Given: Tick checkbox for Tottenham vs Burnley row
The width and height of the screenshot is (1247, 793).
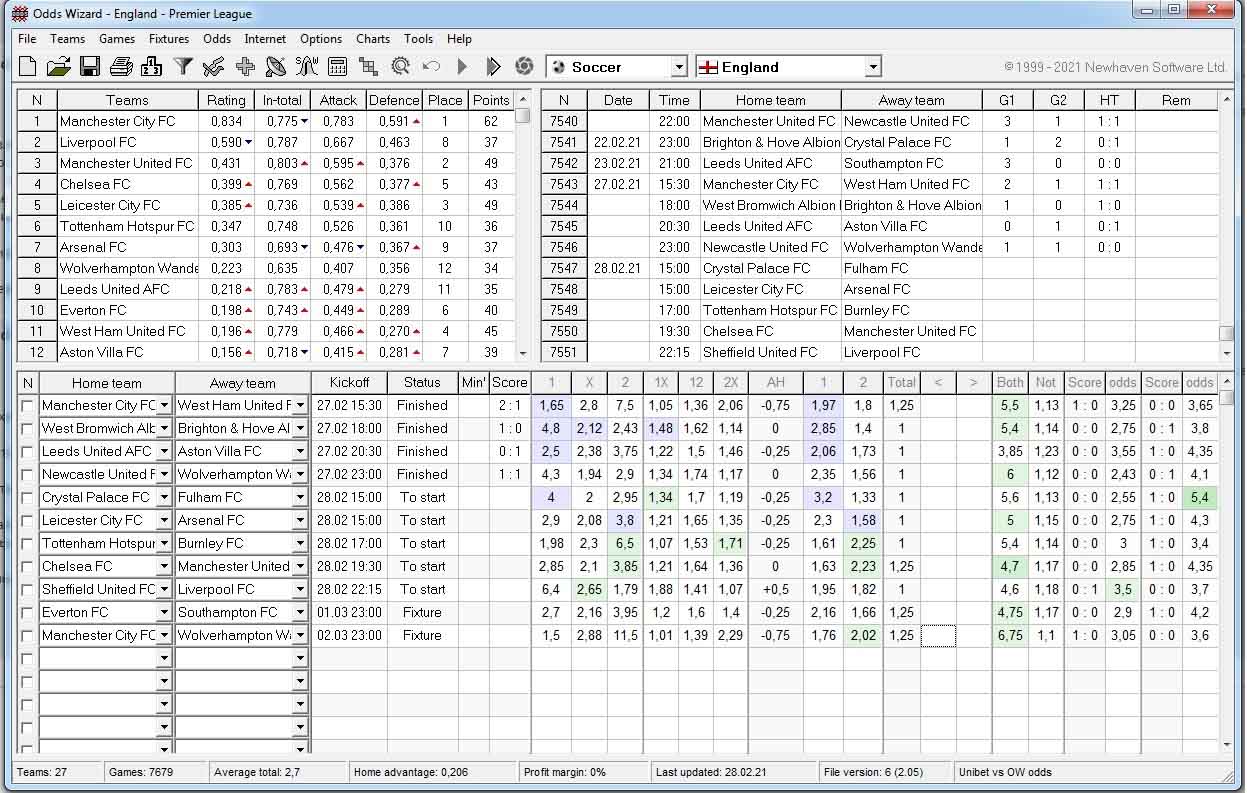Looking at the screenshot, I should (28, 544).
